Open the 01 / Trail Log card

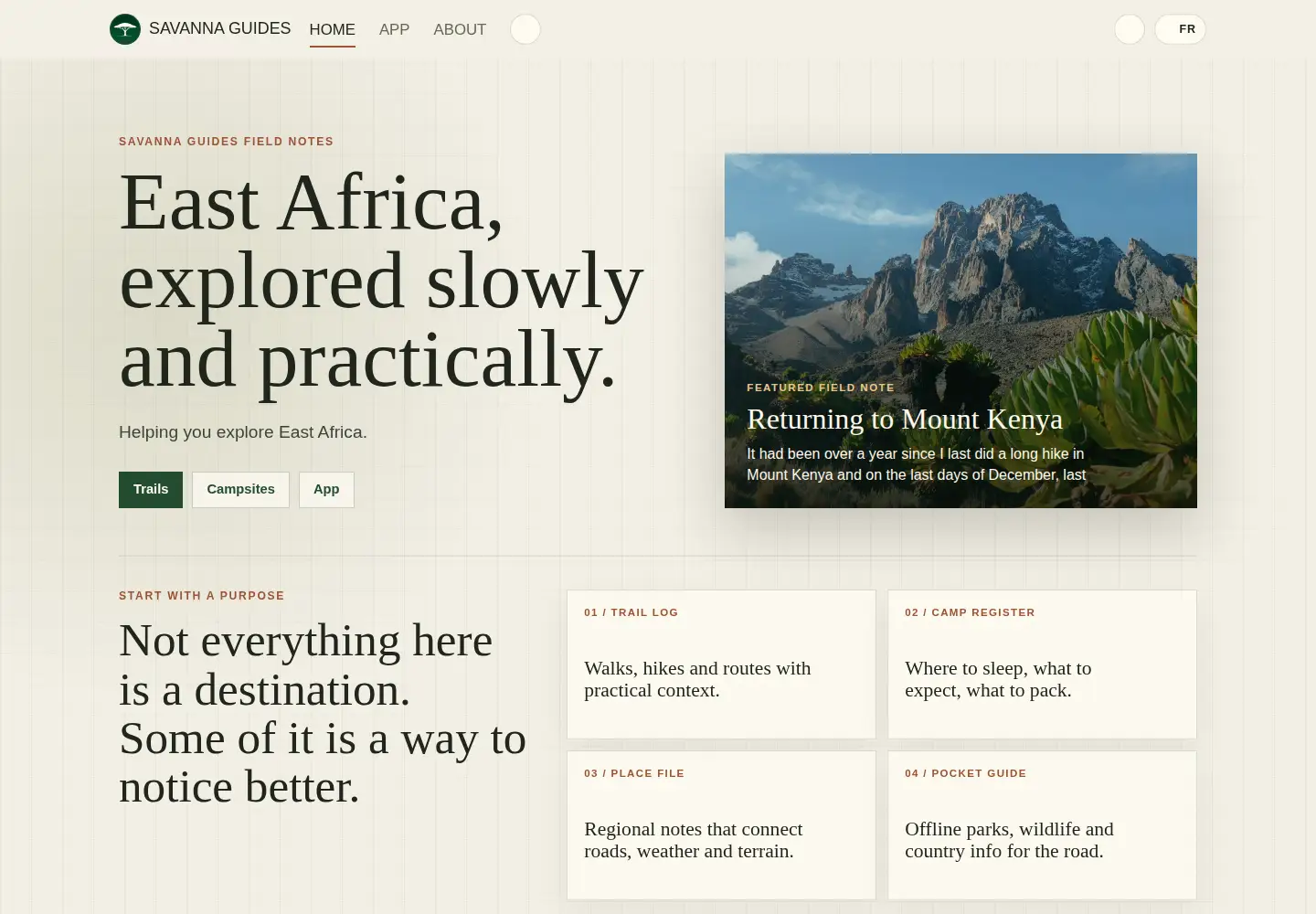(721, 664)
